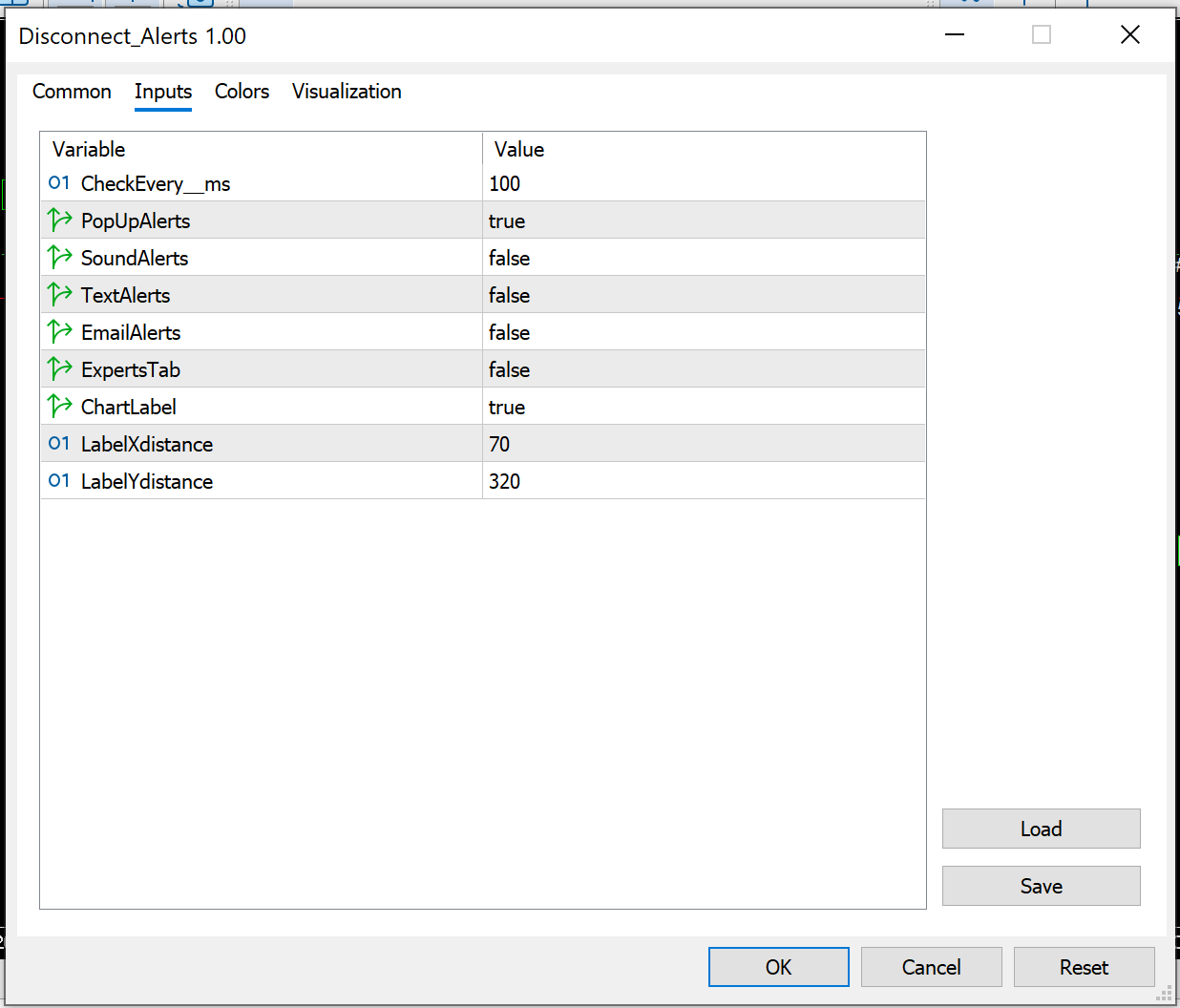Click the green arrow icon beside PopUpAlerts
This screenshot has height=1008, width=1180.
click(58, 220)
